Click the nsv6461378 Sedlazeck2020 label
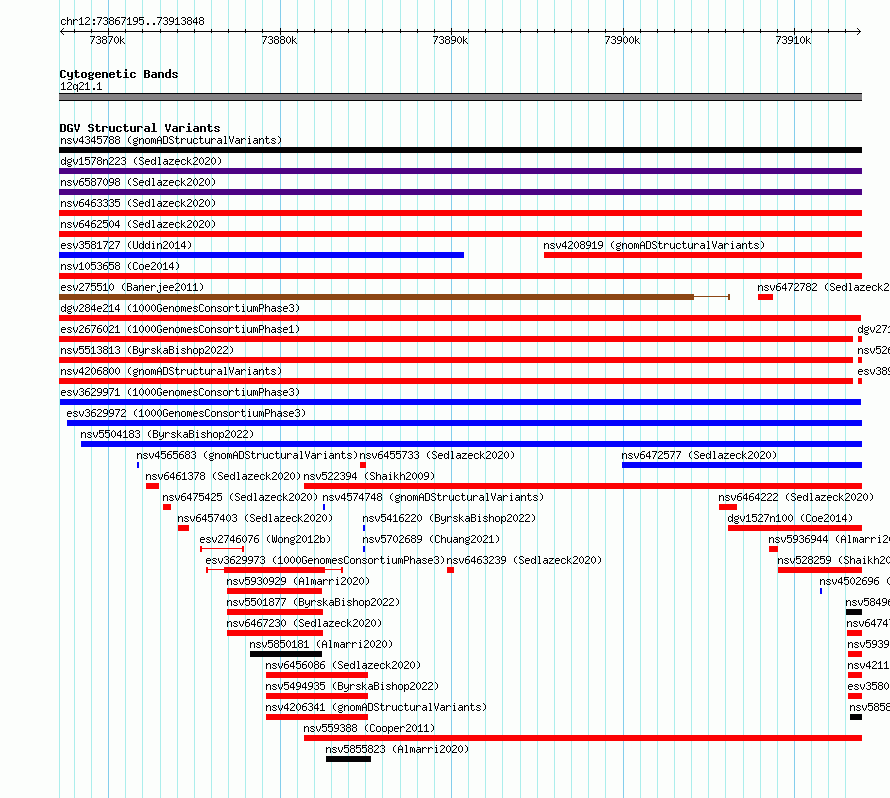This screenshot has height=798, width=890. pyautogui.click(x=223, y=476)
